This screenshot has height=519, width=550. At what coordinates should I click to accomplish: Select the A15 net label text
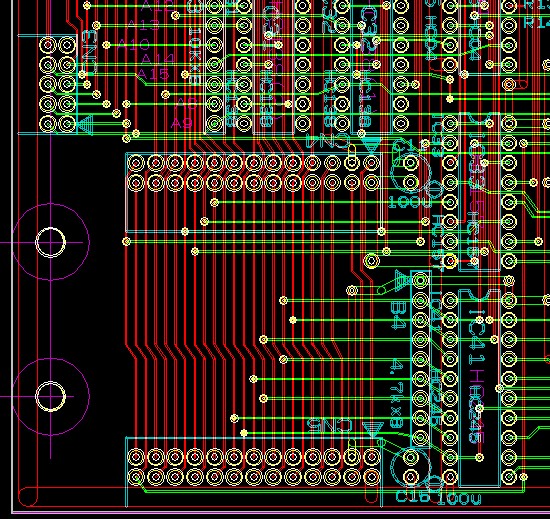click(x=153, y=74)
